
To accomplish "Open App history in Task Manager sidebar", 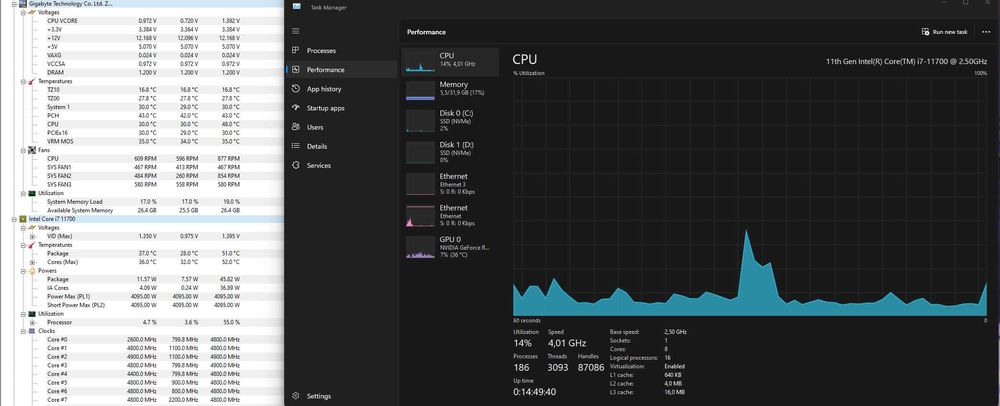I will (341, 89).
